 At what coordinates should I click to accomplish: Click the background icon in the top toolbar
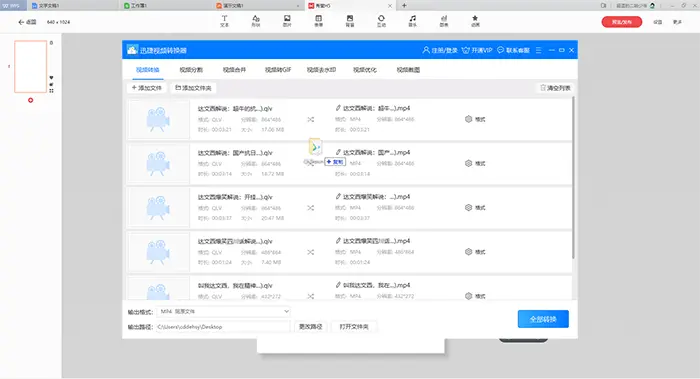[350, 19]
